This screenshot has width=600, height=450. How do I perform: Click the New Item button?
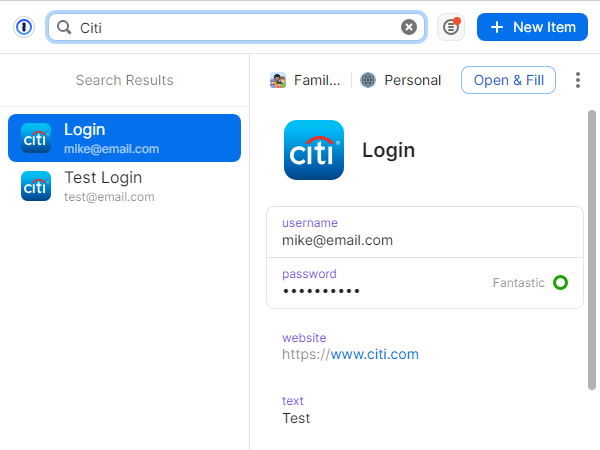[532, 27]
